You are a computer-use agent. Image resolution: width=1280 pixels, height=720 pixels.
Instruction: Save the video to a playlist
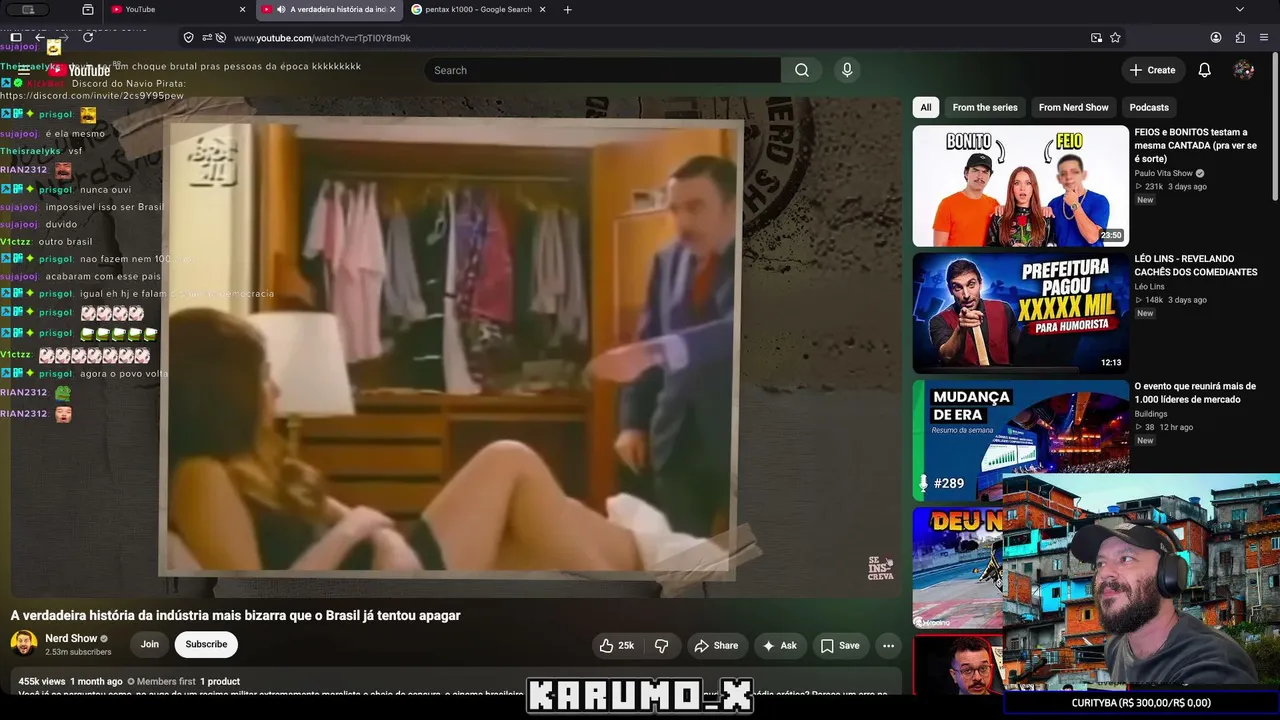pyautogui.click(x=840, y=646)
